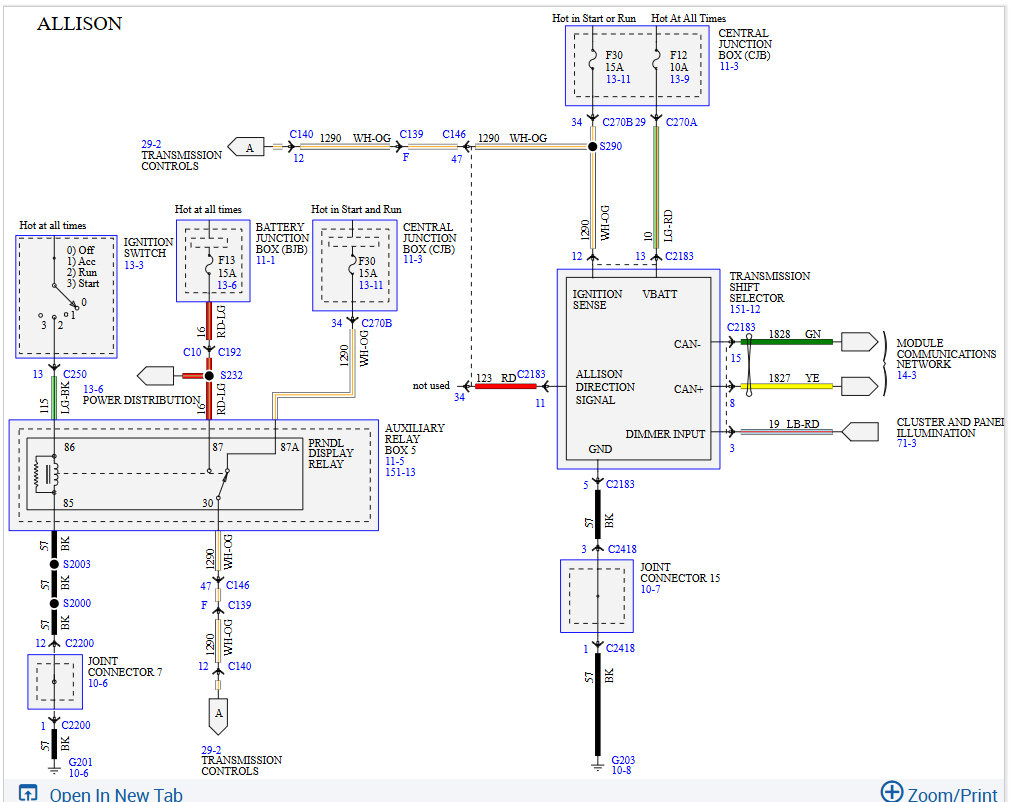This screenshot has width=1018, height=802.
Task: Open the 14-3 Module Communications Network reference
Action: tap(906, 375)
